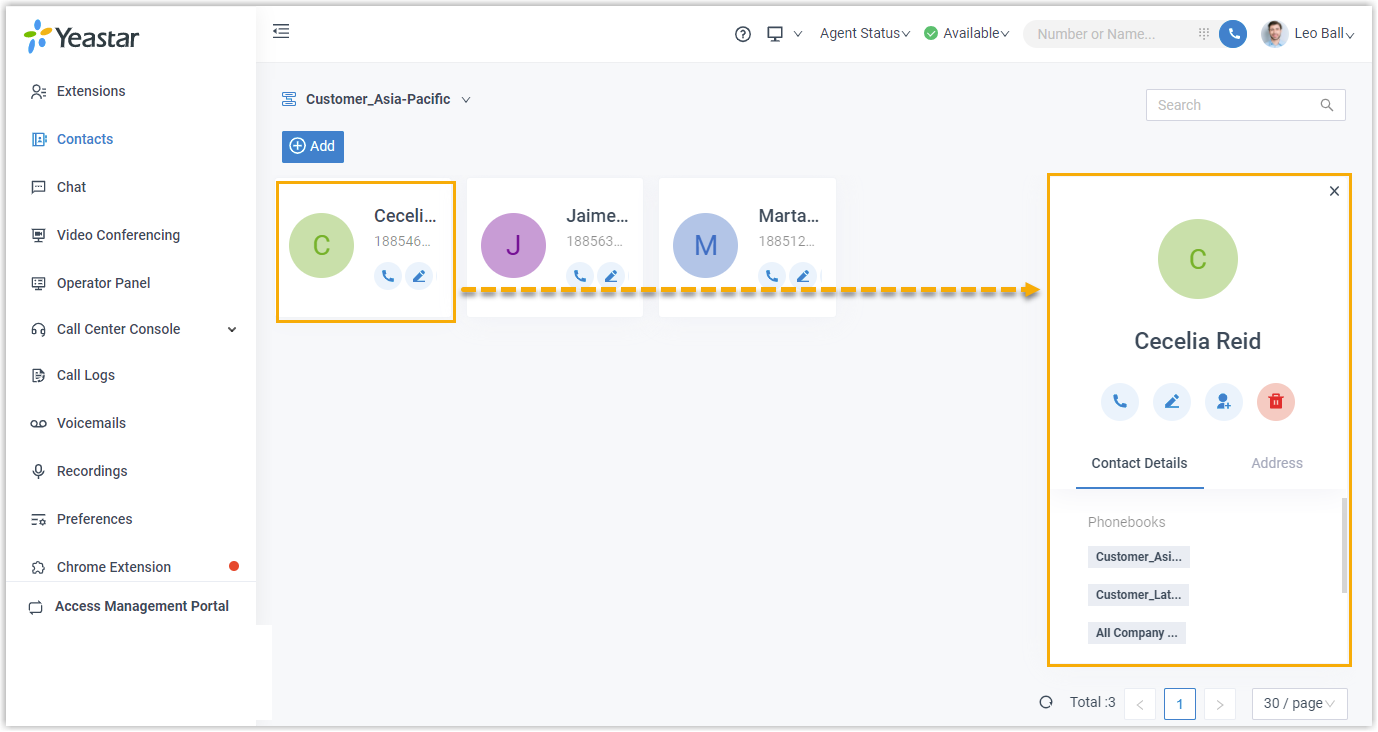Click the Add contact button
The image size is (1378, 732).
click(x=313, y=146)
